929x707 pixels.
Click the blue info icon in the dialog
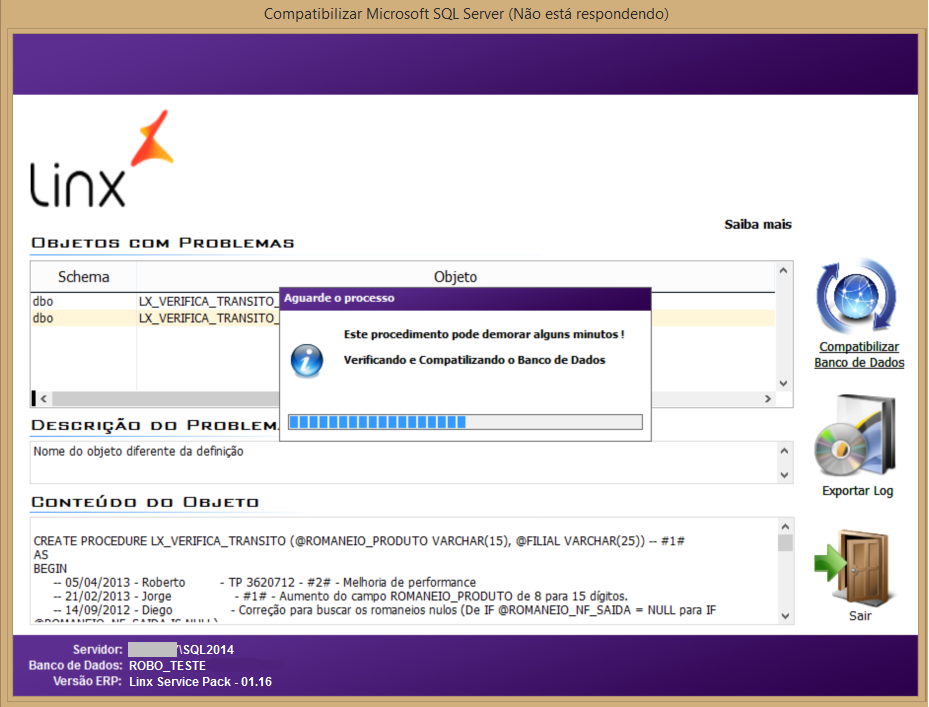point(307,360)
